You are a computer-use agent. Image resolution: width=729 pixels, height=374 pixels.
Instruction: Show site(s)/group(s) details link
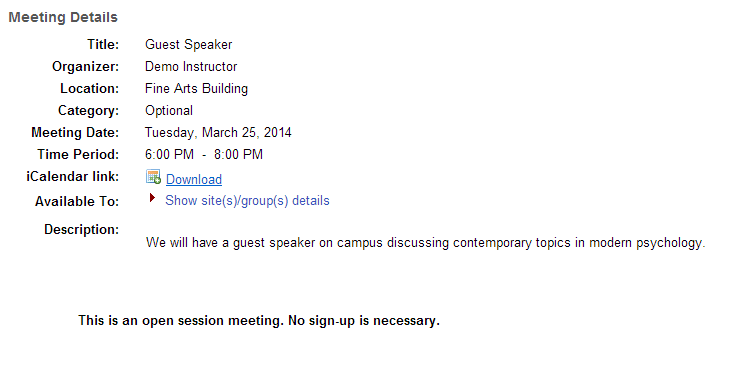click(x=247, y=200)
